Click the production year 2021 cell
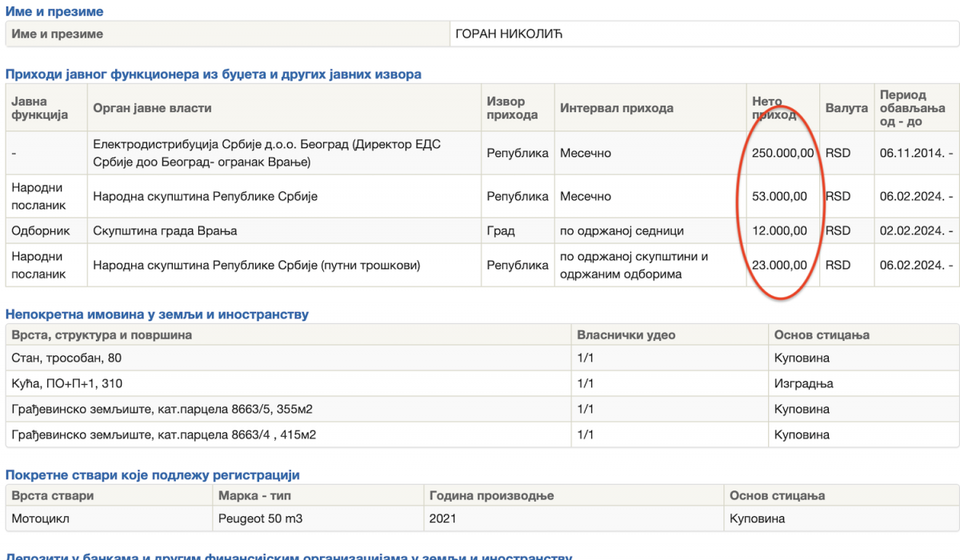 [574, 518]
